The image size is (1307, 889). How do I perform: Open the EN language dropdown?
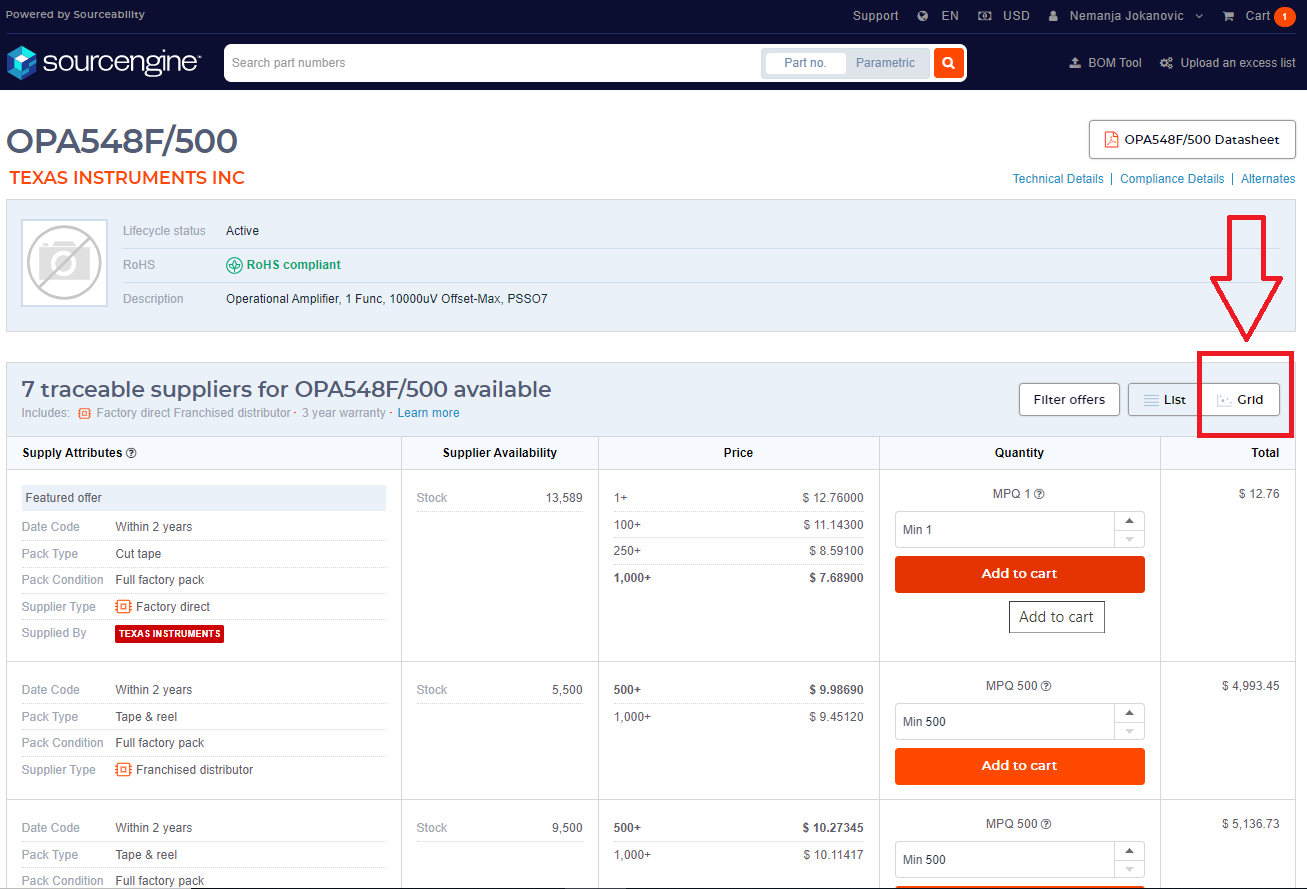950,16
